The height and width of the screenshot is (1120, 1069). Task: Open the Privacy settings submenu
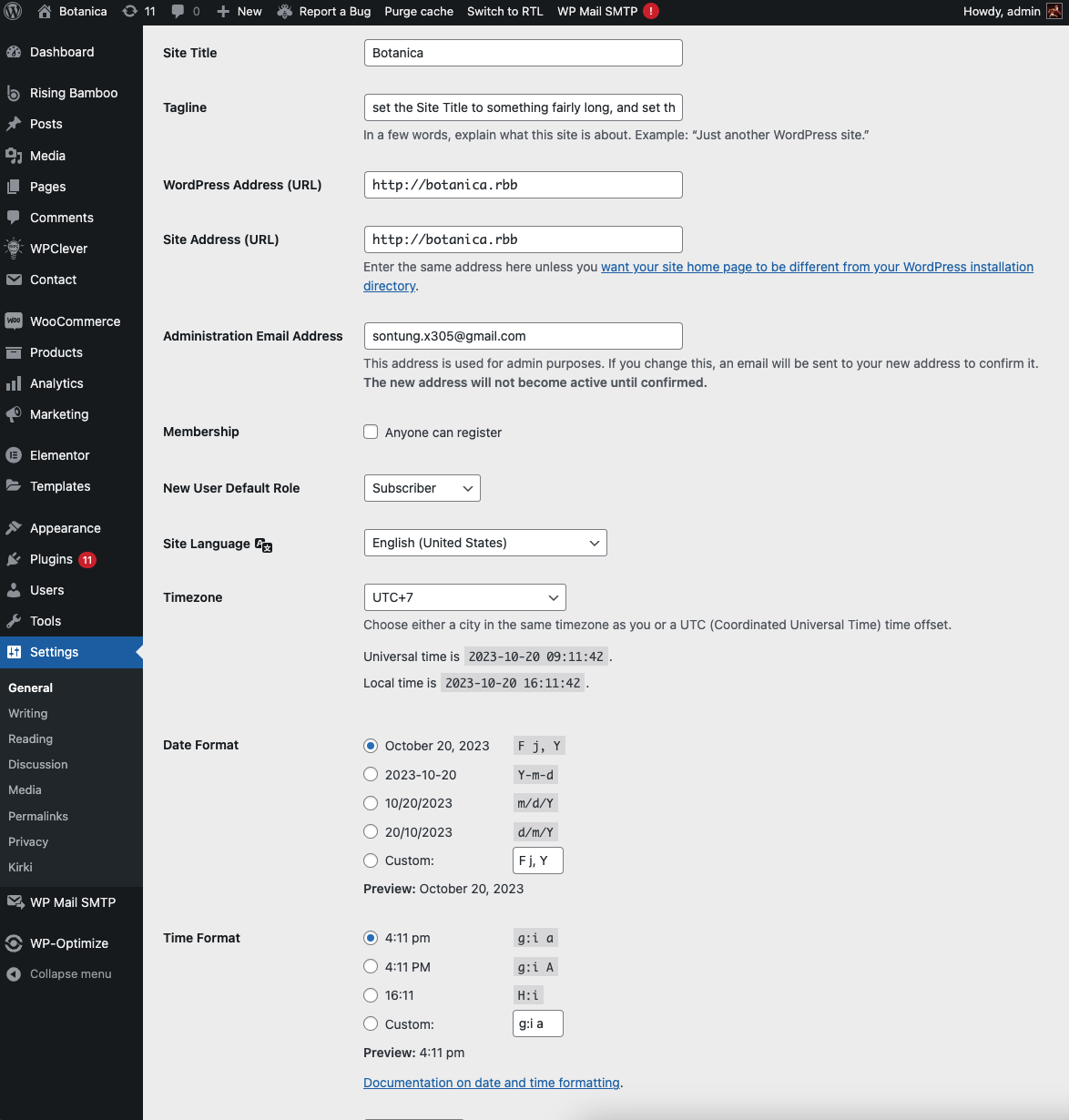(x=28, y=841)
